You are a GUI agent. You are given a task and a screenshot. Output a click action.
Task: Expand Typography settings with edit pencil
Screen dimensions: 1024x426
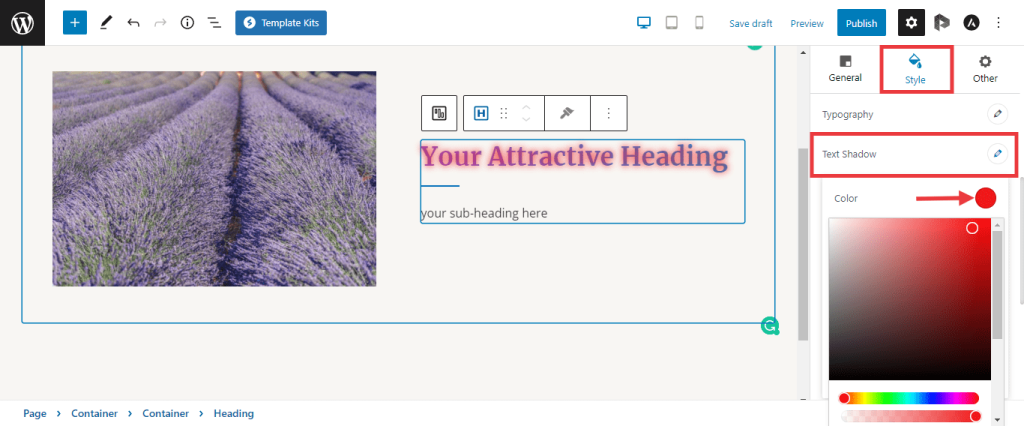click(996, 114)
